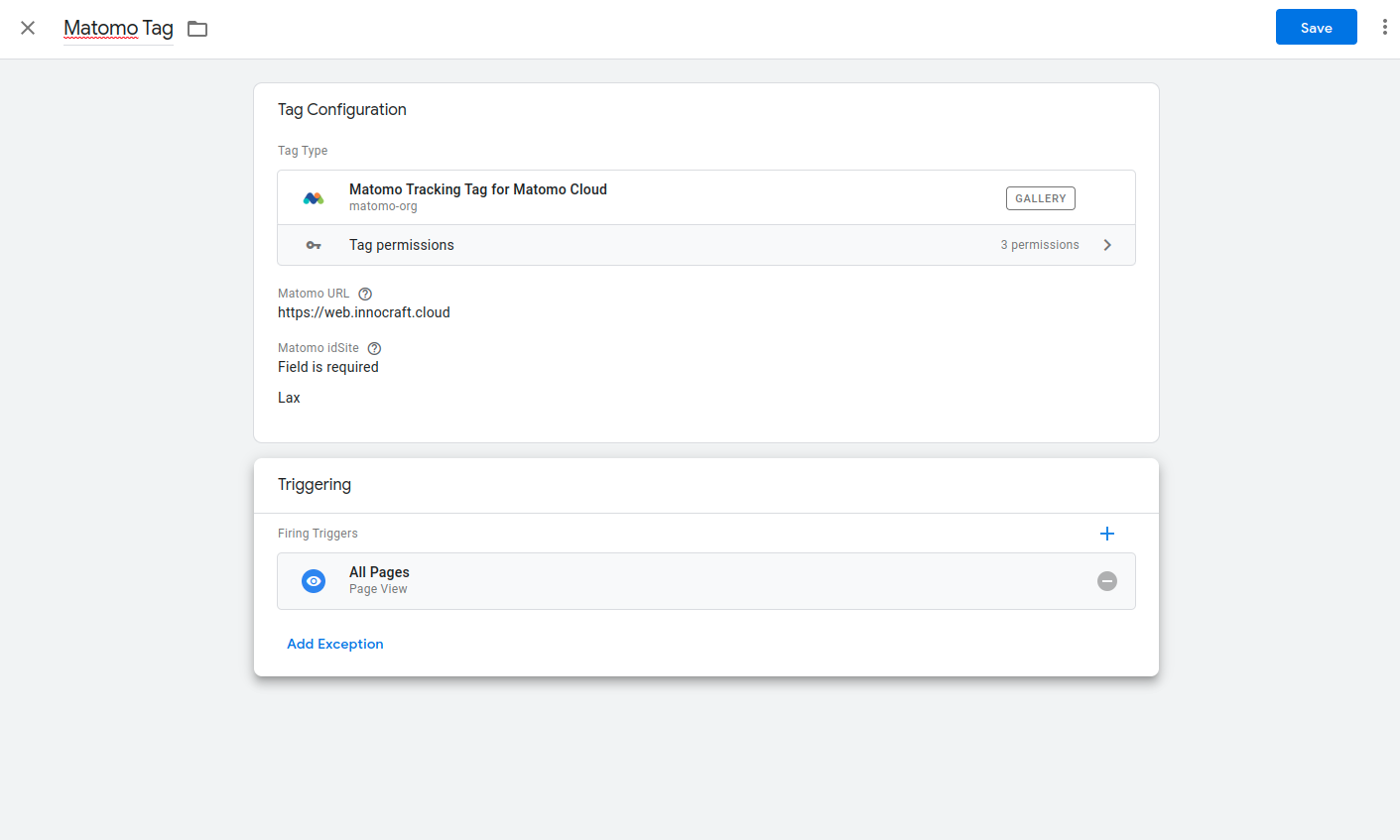This screenshot has width=1400, height=840.
Task: Show help for the Matomo idSite field
Action: [374, 348]
